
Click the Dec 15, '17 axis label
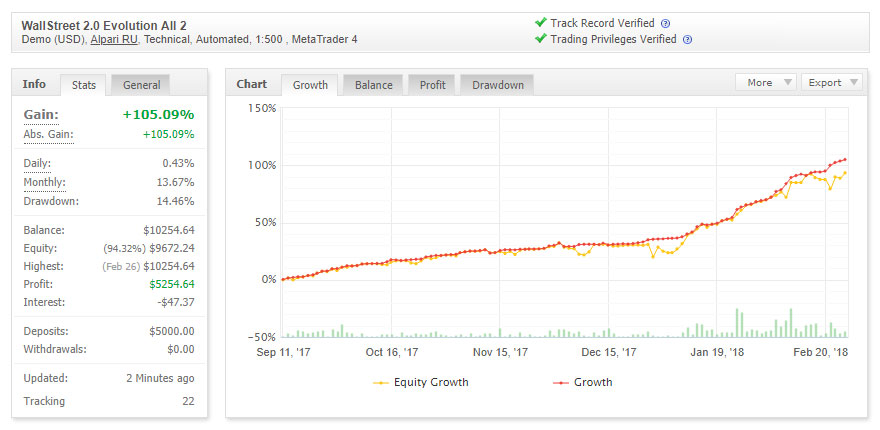point(609,353)
